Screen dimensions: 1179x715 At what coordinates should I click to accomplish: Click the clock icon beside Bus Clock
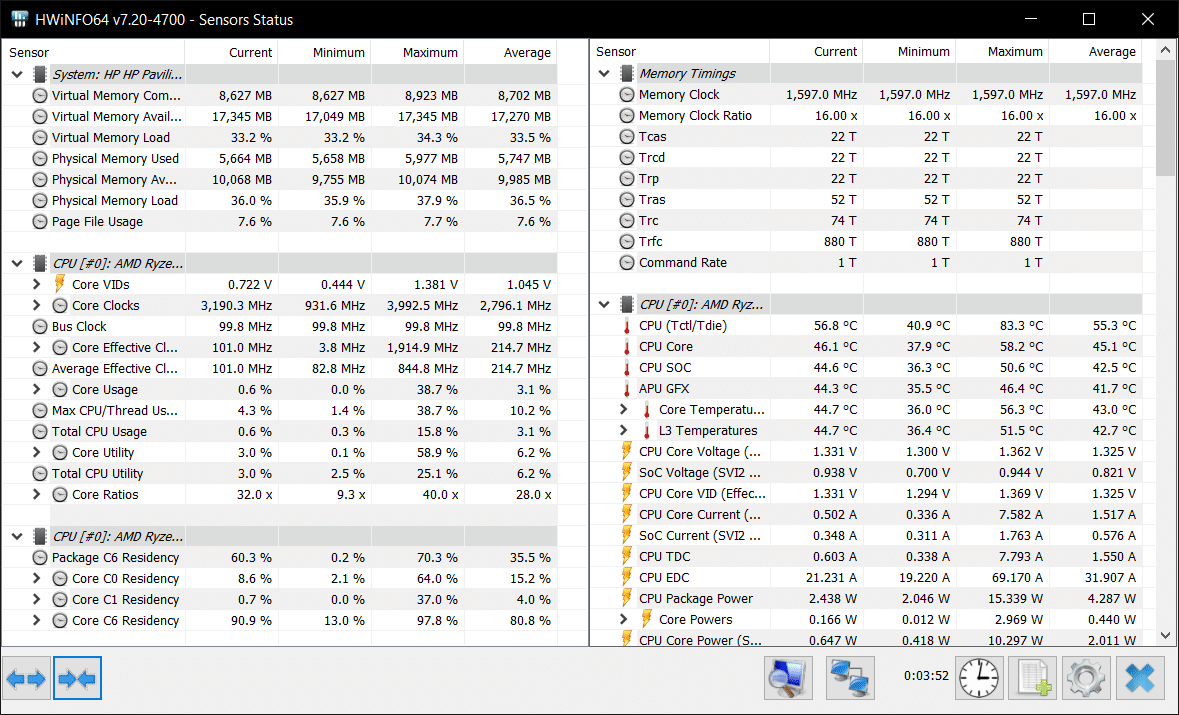[40, 326]
